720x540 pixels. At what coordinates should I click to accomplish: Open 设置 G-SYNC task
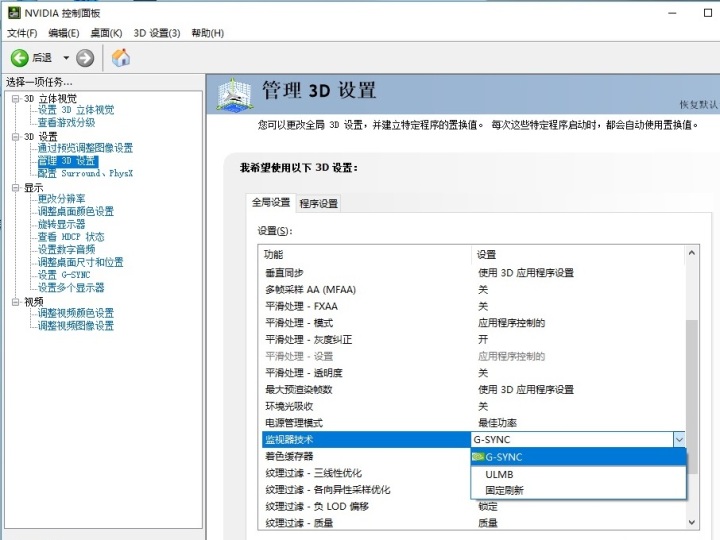tap(64, 275)
